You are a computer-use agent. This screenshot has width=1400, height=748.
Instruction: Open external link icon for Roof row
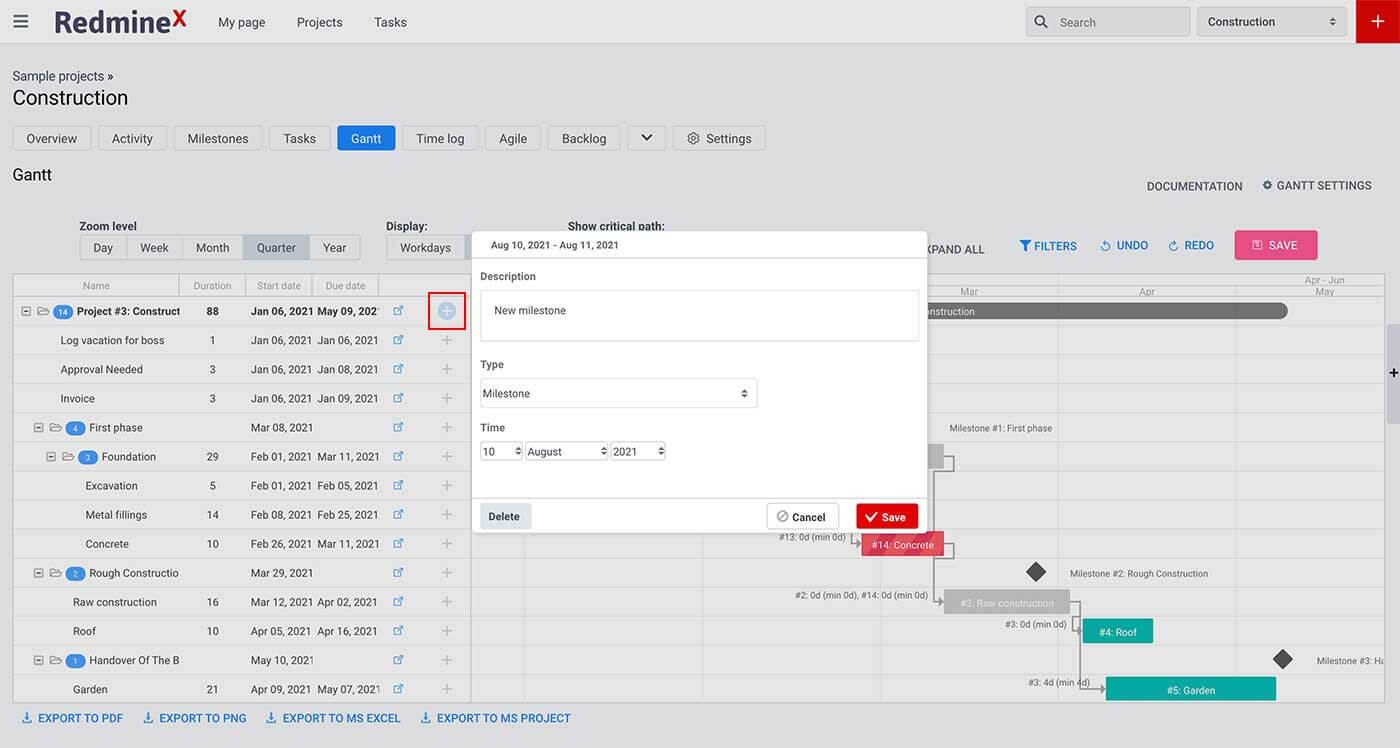pos(398,631)
